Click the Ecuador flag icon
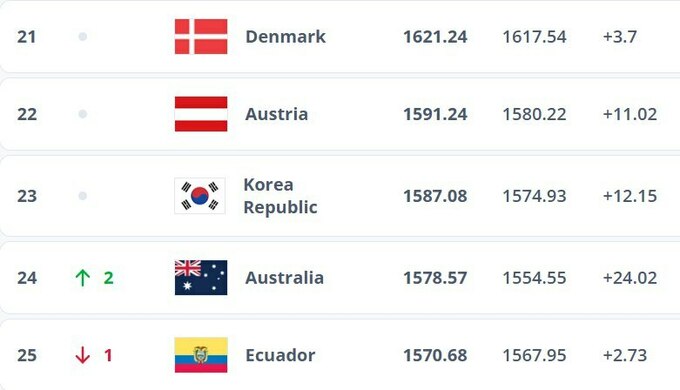 (x=201, y=355)
